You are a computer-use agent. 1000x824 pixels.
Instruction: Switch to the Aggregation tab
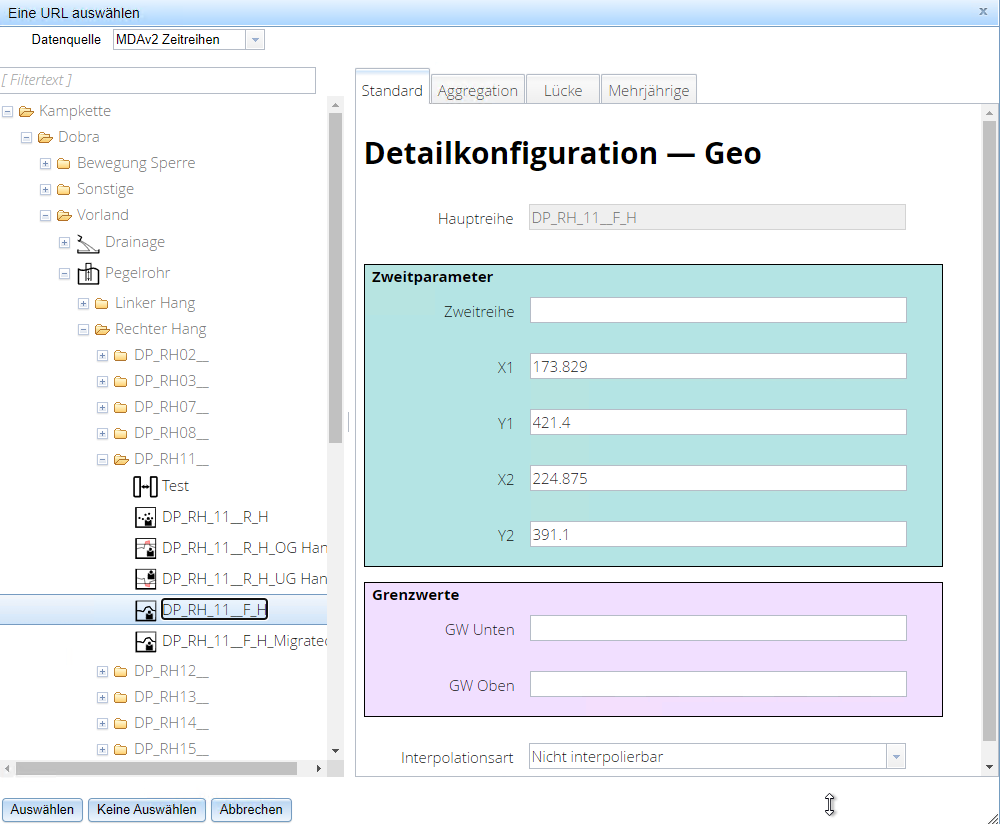tap(477, 90)
